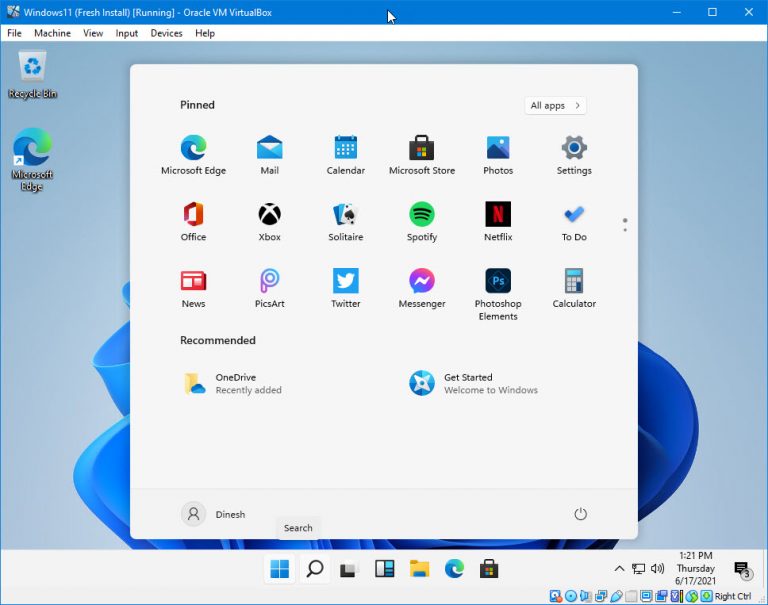The image size is (768, 605).
Task: Open the notification center icon
Action: pos(743,570)
